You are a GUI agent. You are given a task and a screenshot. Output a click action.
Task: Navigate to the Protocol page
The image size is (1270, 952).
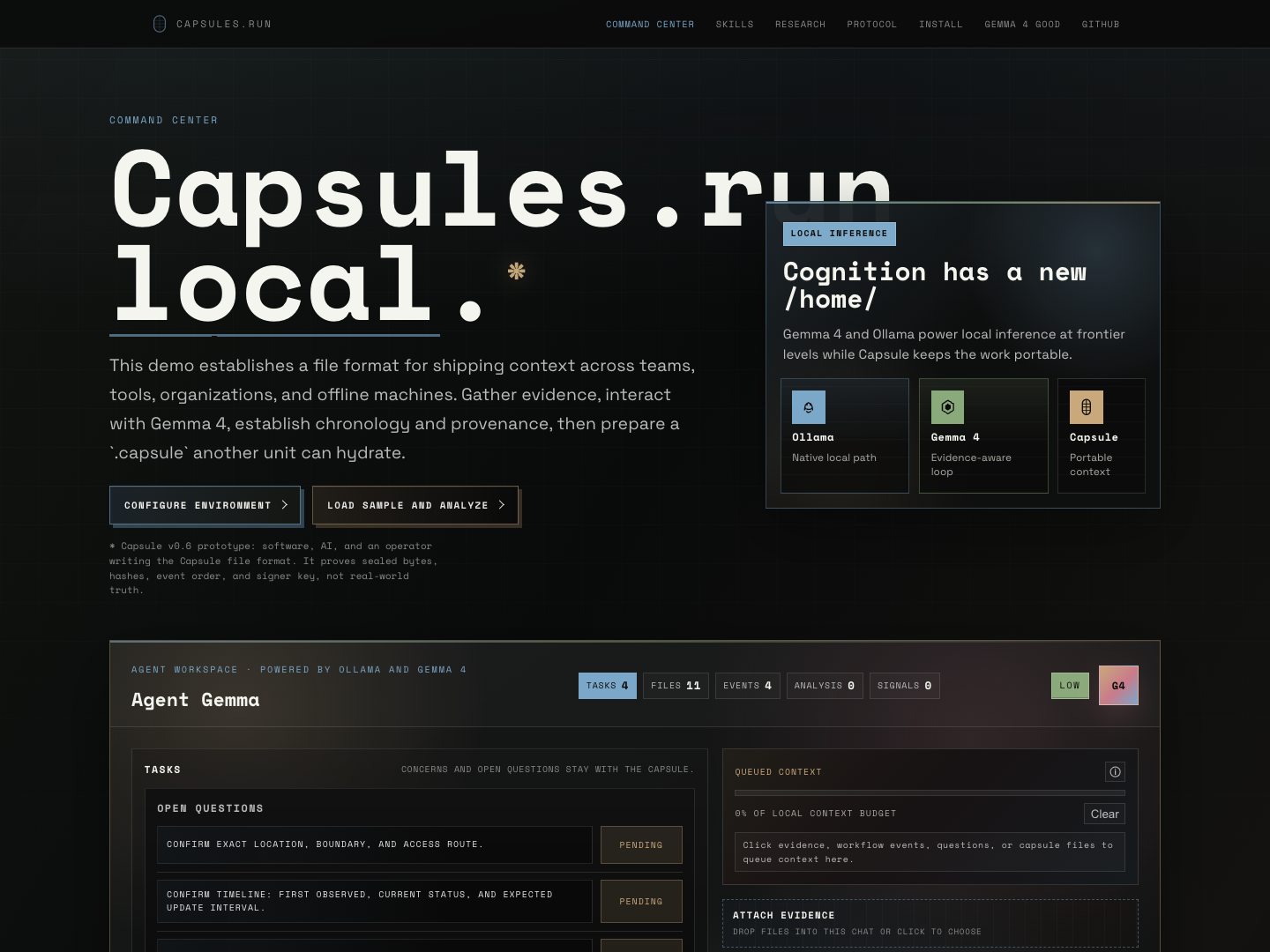[872, 25]
